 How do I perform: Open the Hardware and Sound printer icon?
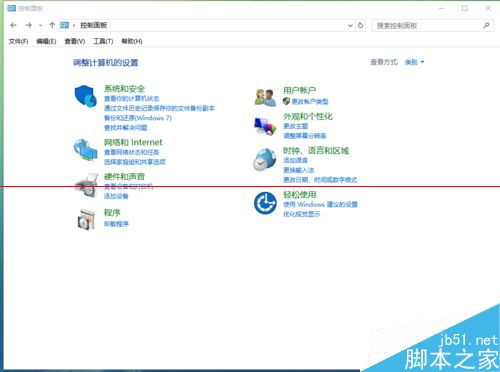tap(86, 185)
